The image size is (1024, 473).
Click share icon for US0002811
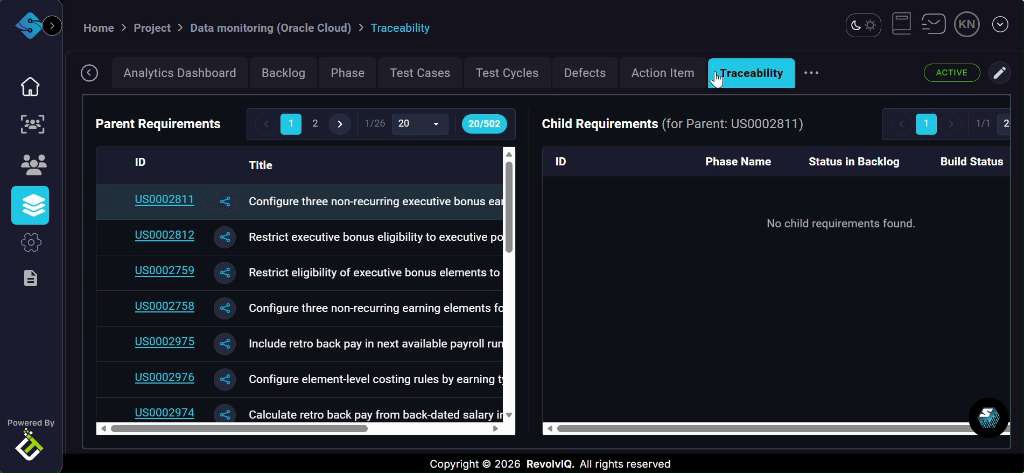pos(225,201)
